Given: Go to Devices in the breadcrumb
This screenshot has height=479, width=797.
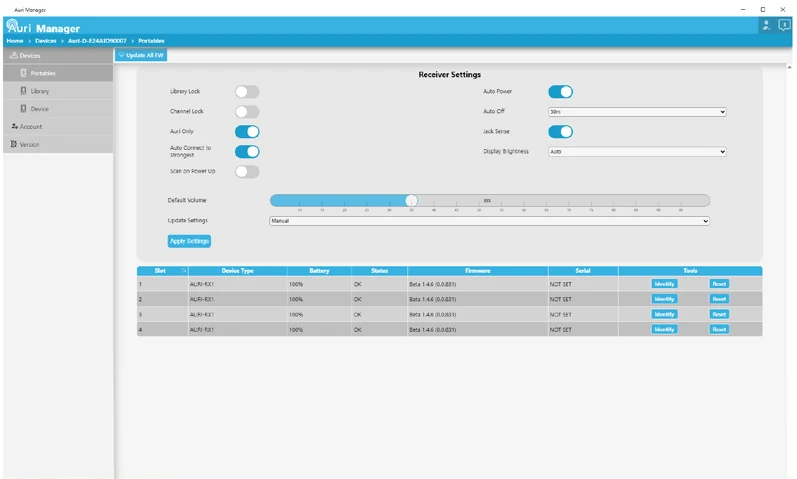Looking at the screenshot, I should tap(45, 41).
